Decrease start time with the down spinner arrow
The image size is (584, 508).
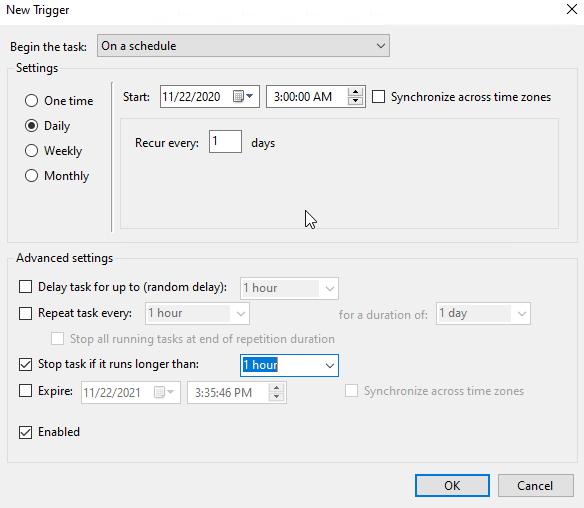pyautogui.click(x=355, y=101)
